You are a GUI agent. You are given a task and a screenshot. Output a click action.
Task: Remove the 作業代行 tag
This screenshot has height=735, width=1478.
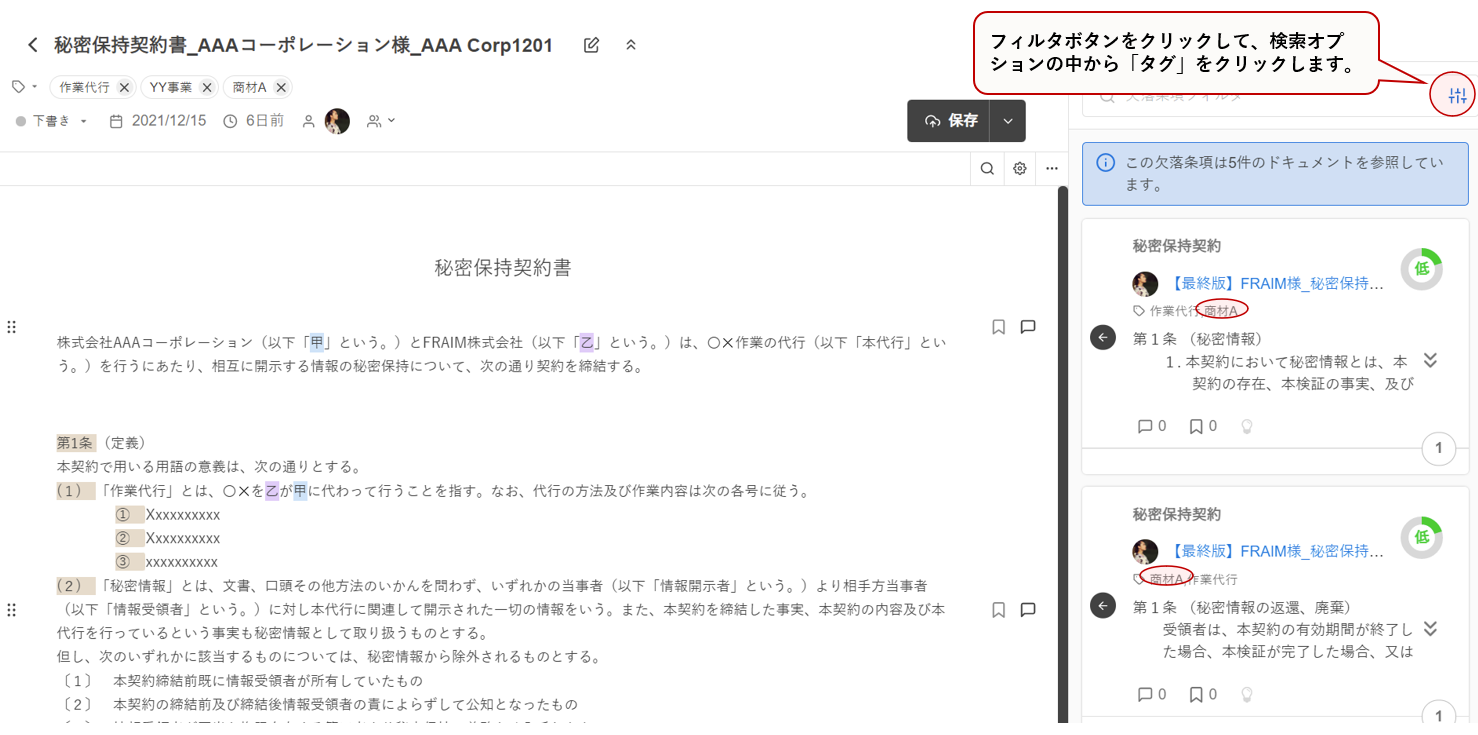coord(124,88)
